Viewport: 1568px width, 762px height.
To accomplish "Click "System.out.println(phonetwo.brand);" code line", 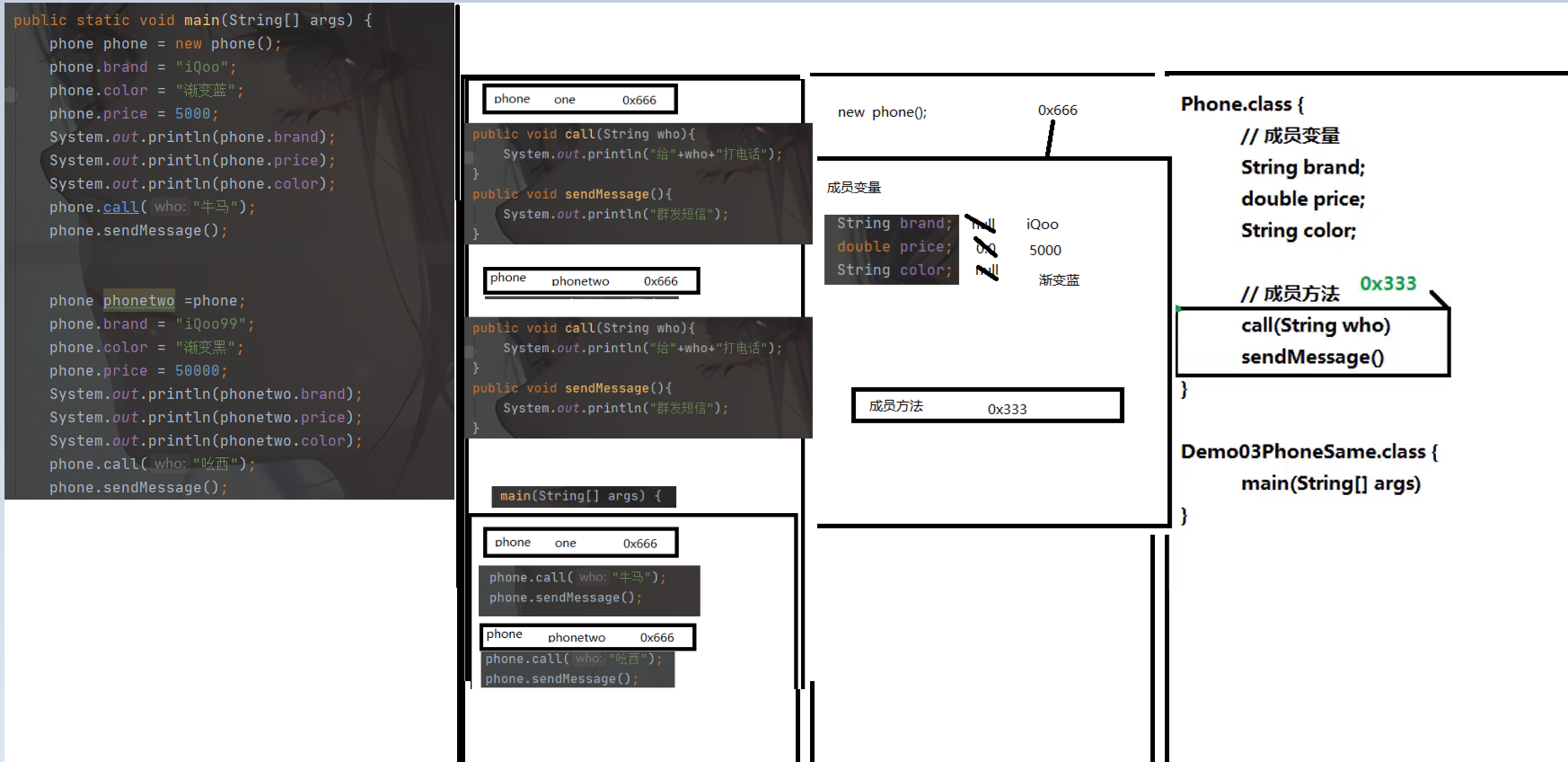I will 206,394.
